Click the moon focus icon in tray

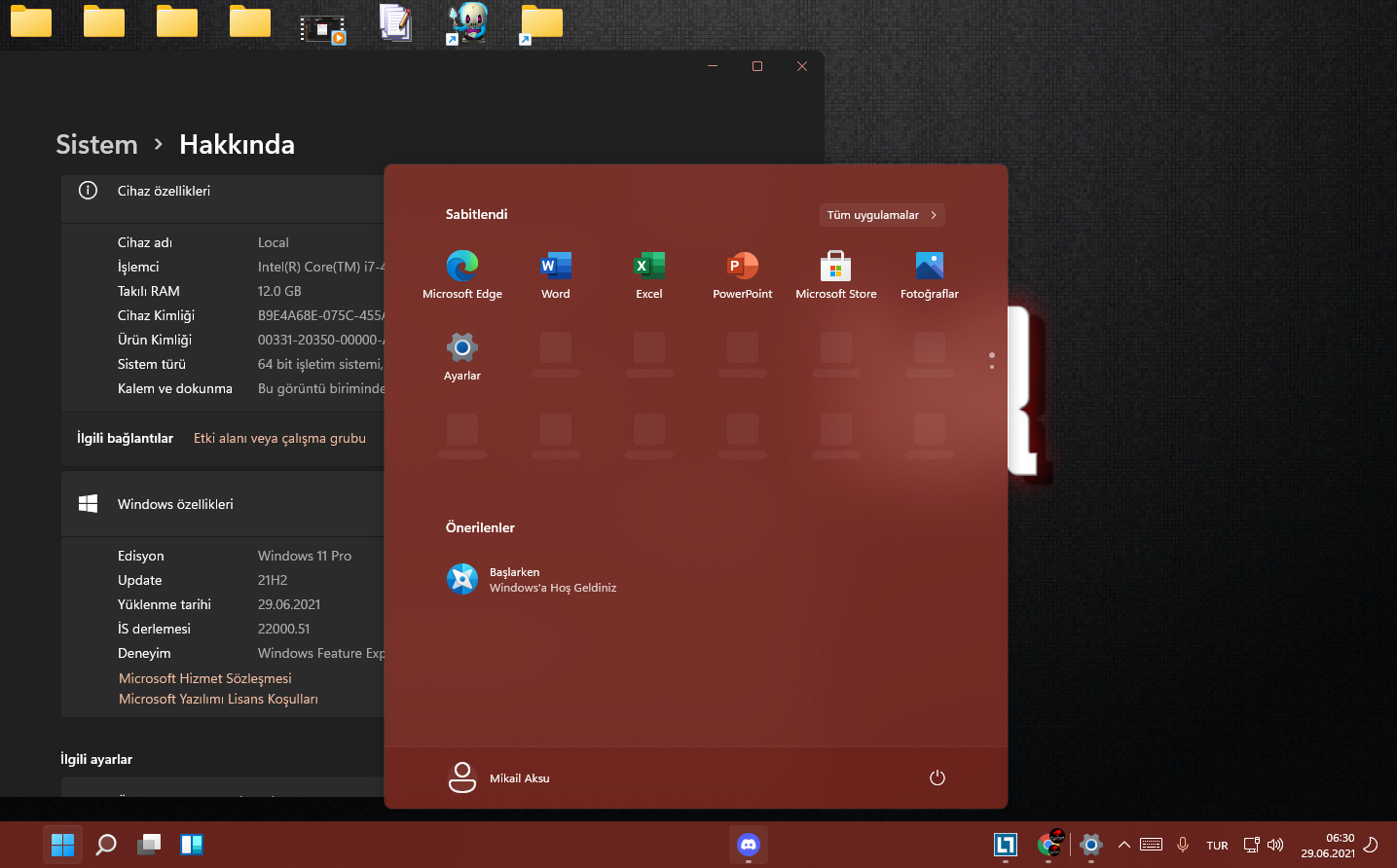1371,845
